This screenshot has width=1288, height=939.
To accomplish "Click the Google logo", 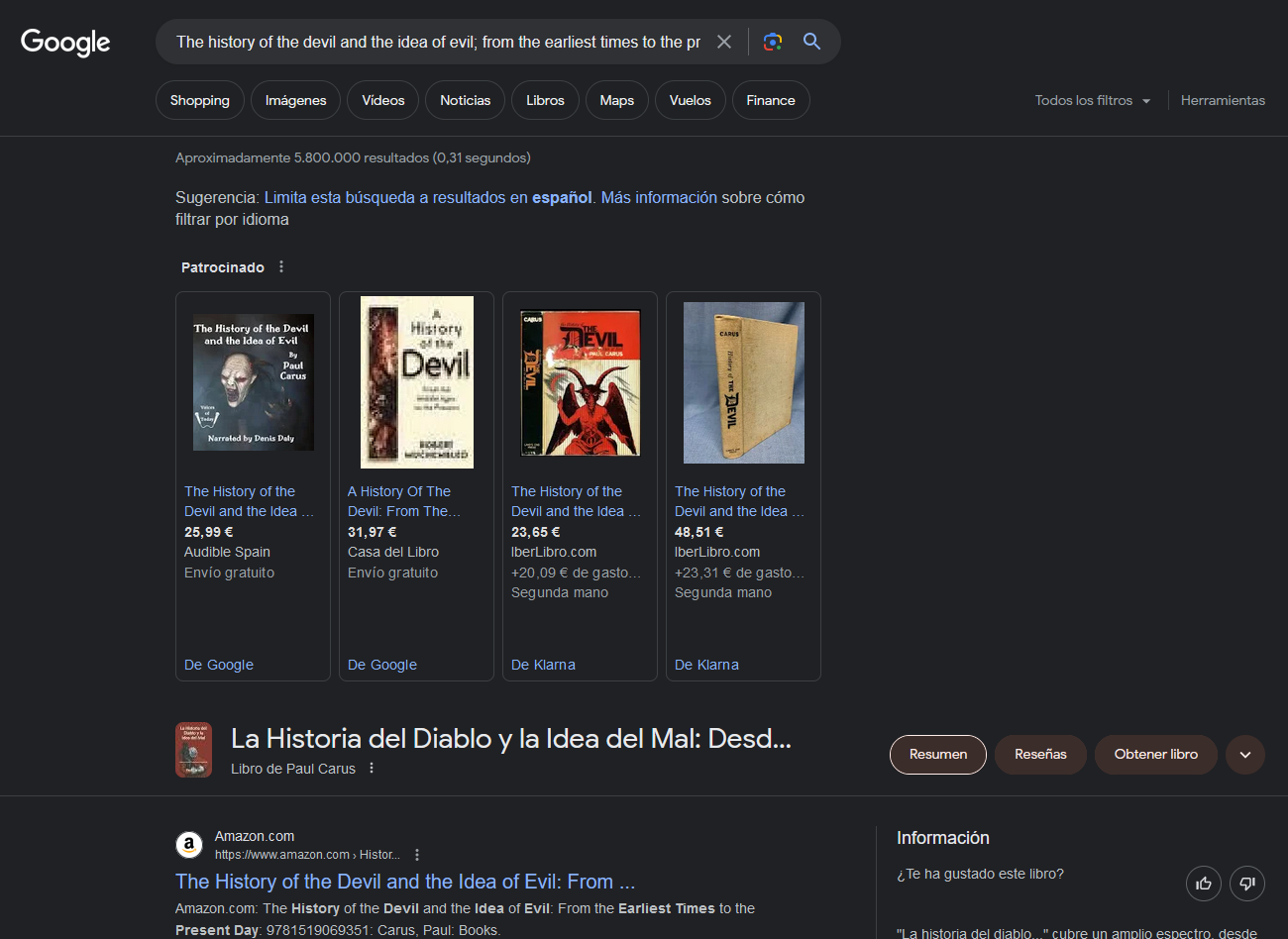I will pos(65,42).
